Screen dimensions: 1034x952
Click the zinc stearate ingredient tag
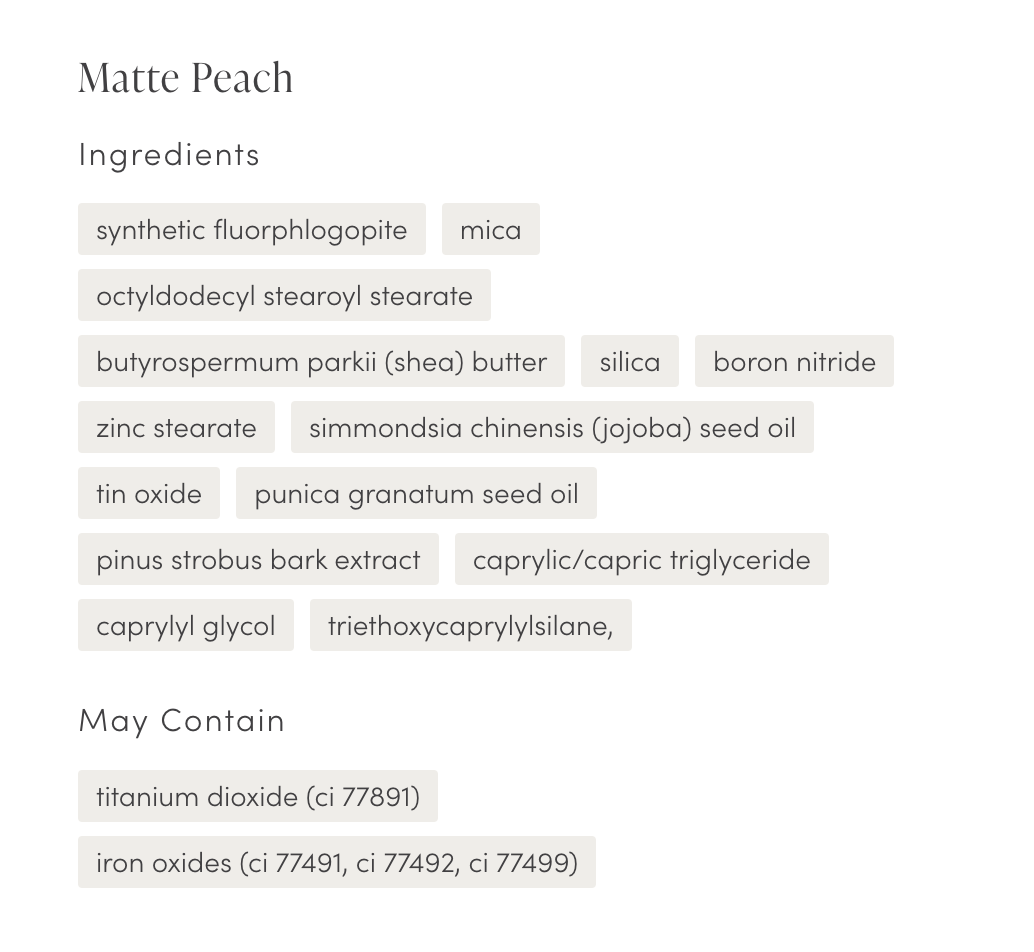point(176,428)
